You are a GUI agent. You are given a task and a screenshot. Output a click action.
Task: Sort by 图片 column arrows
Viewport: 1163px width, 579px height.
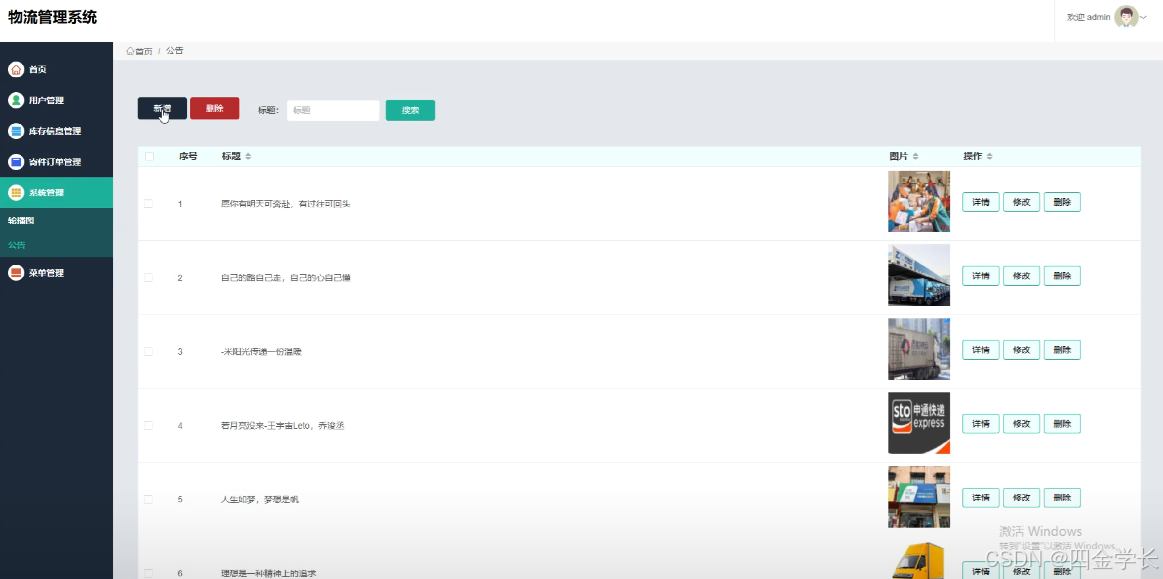click(915, 156)
